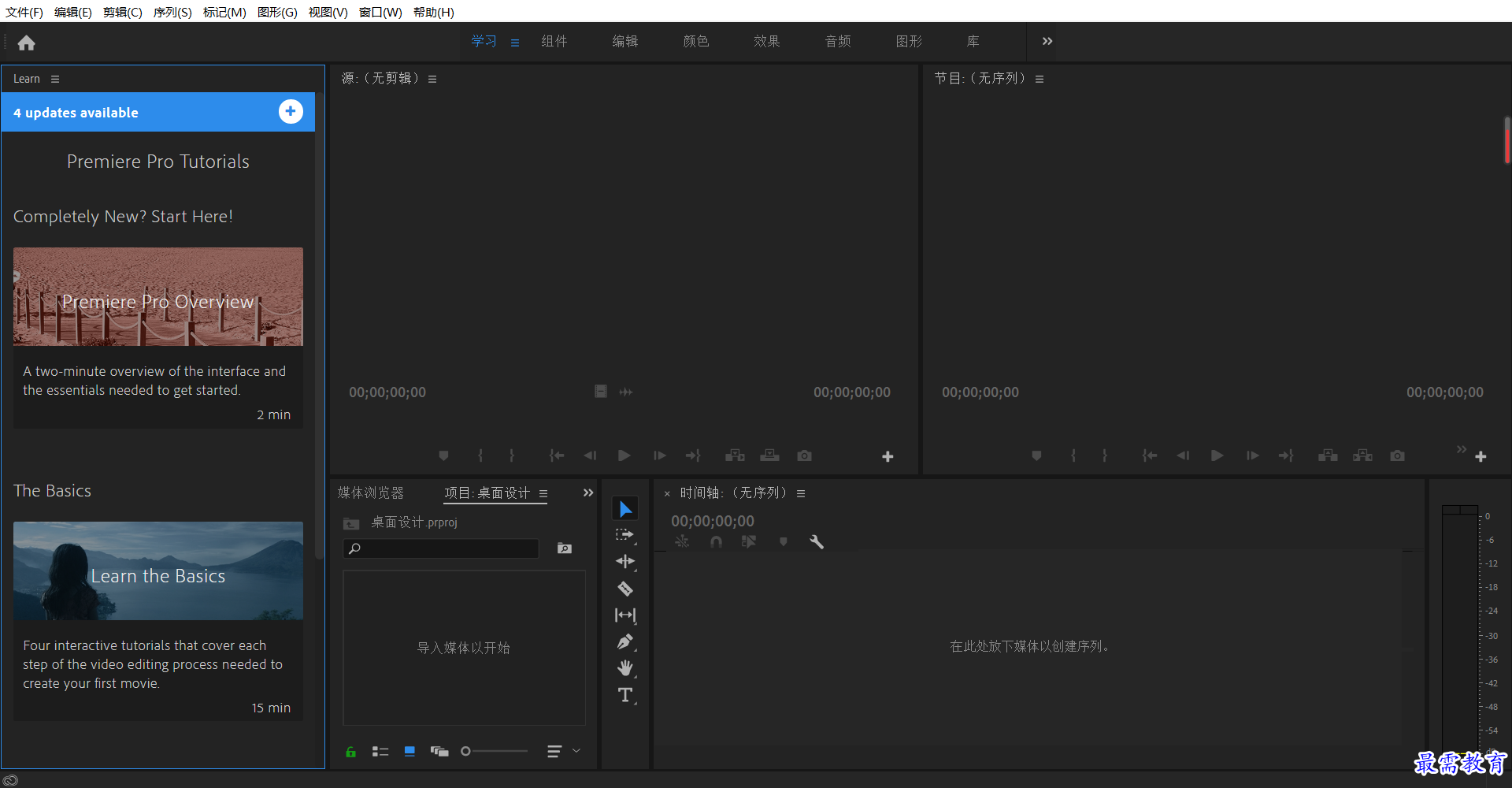Open Learn the Basics tutorial thumbnail

point(158,571)
